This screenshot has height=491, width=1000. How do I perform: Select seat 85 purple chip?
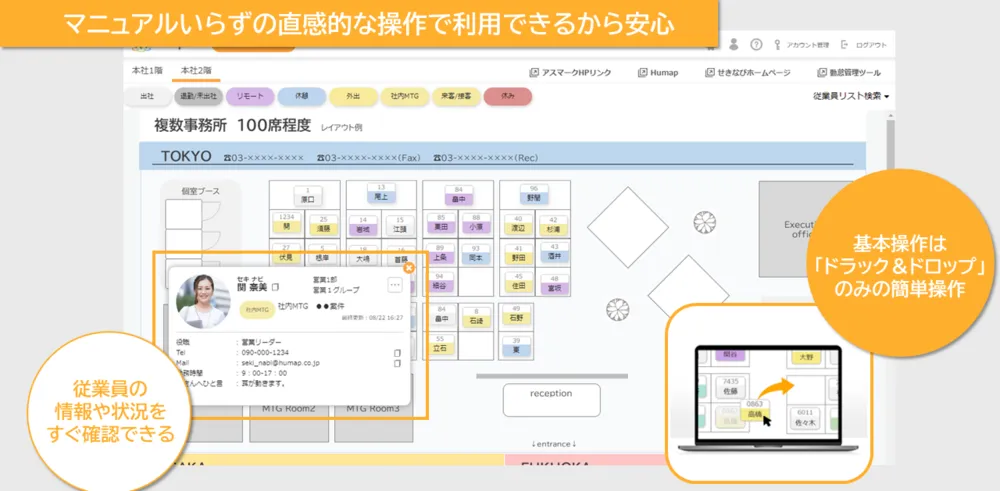(x=439, y=222)
